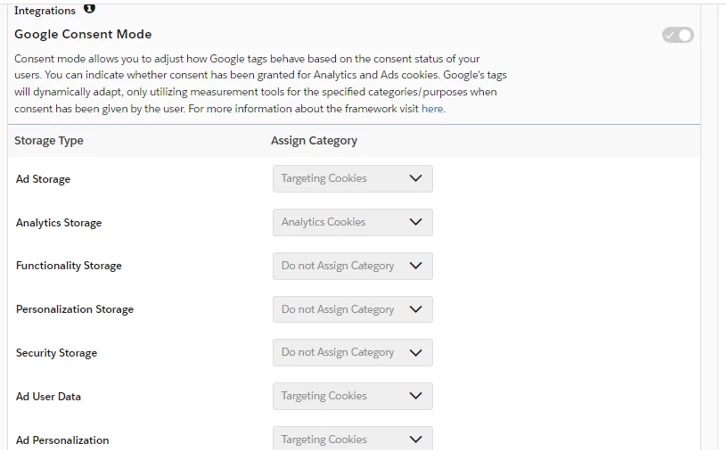Open the Ad Personalization category dropdown

pos(352,438)
